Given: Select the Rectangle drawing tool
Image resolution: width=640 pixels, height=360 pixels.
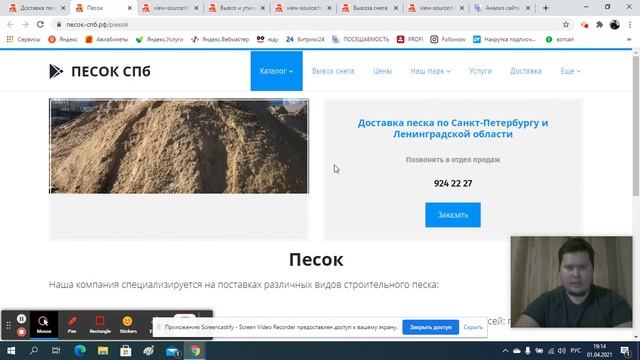Looking at the screenshot, I should tap(100, 324).
